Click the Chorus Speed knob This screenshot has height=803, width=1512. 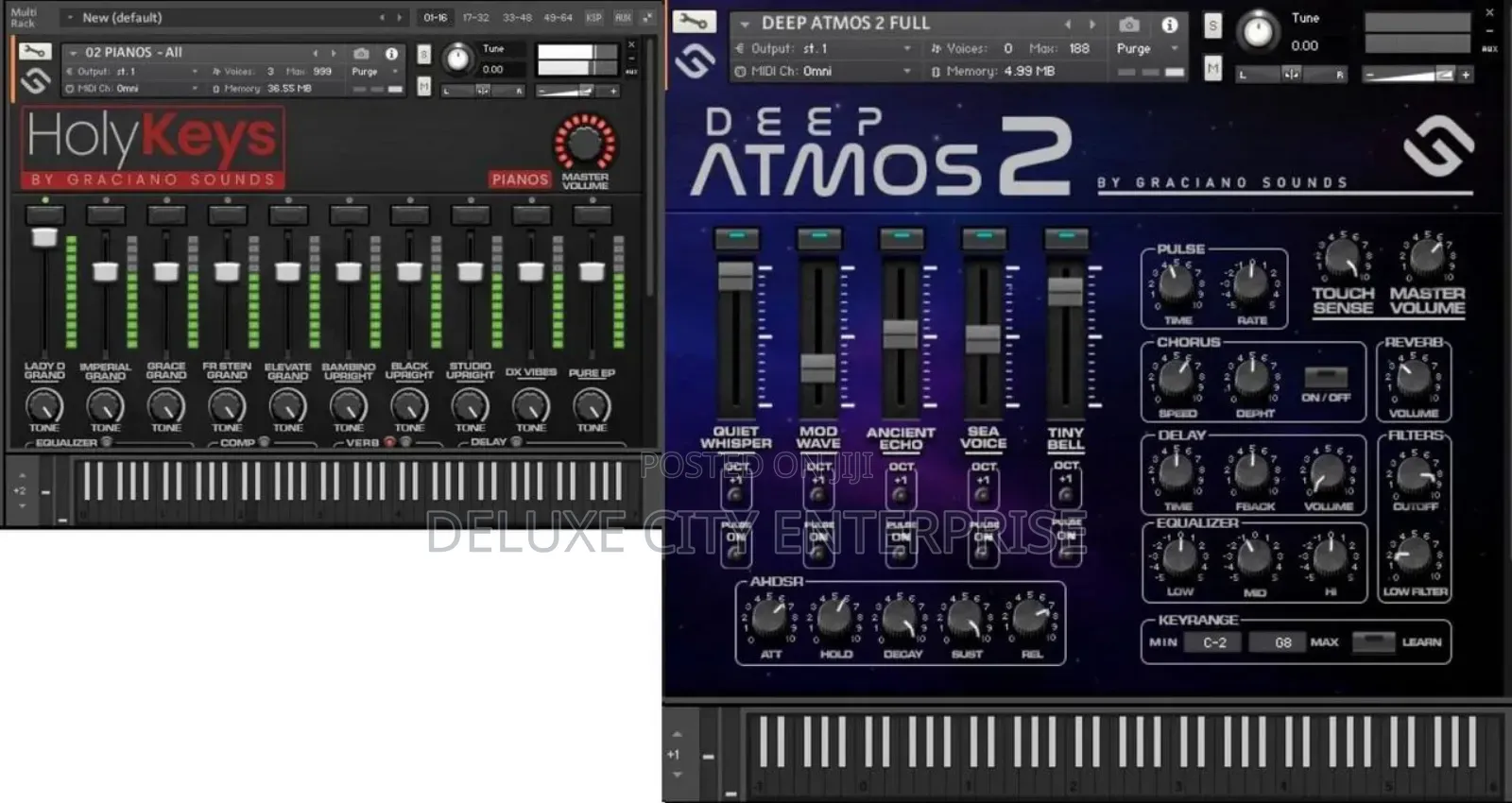(1177, 377)
